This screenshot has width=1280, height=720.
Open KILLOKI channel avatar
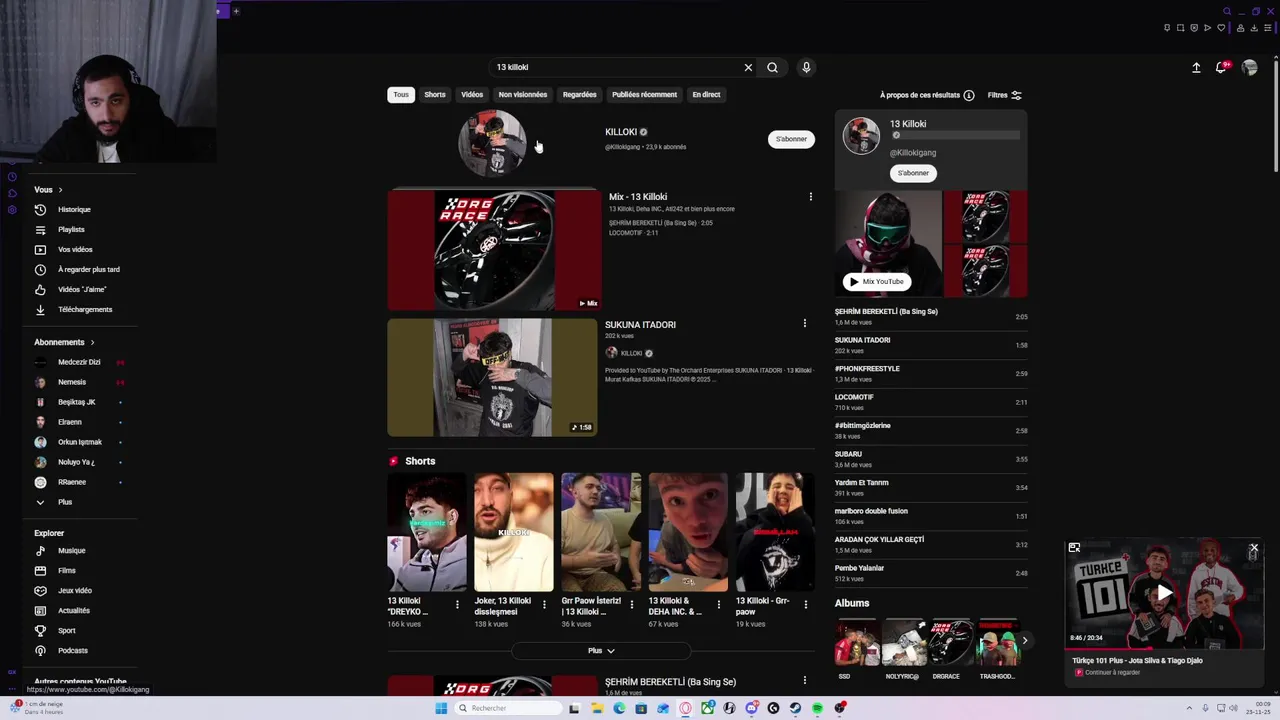[x=492, y=143]
